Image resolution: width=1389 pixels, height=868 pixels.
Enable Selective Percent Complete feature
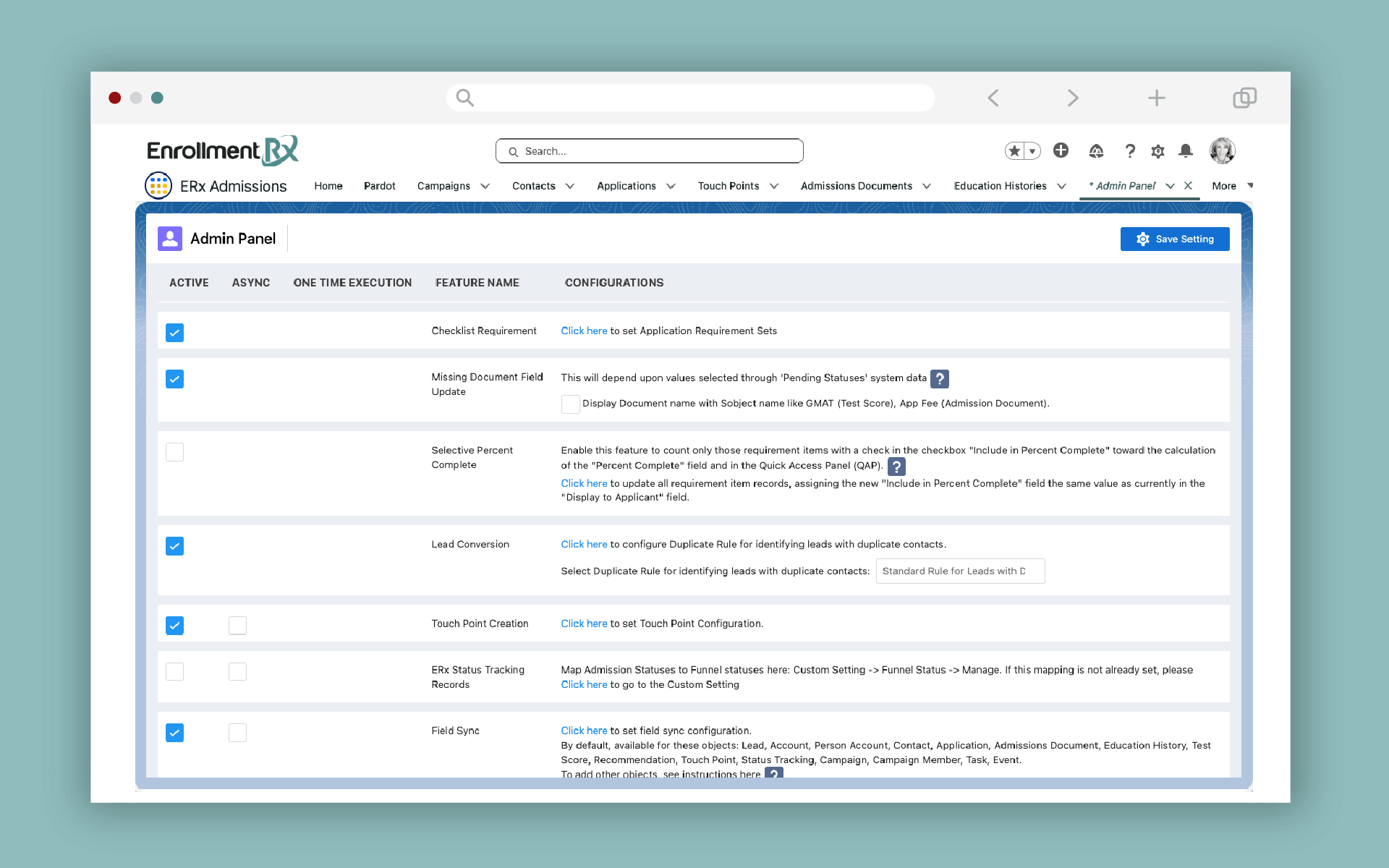(x=174, y=452)
